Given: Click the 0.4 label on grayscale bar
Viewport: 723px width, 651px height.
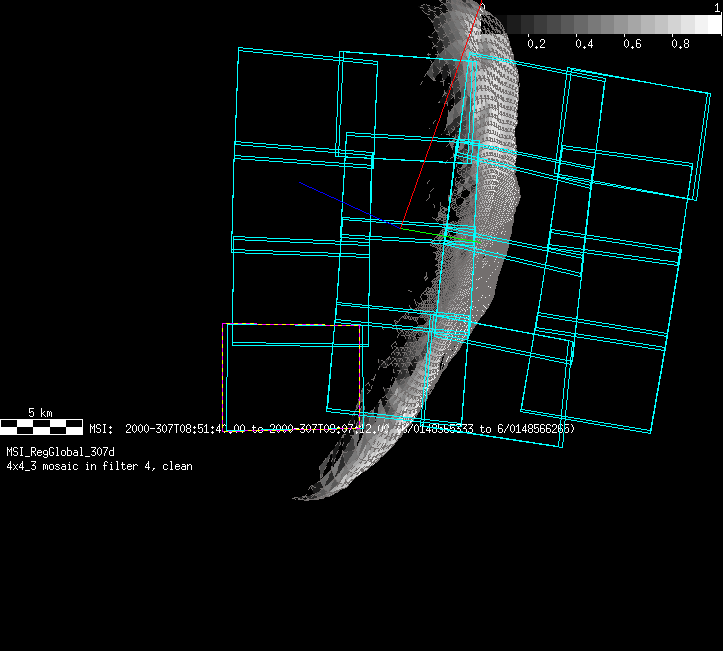Looking at the screenshot, I should [x=584, y=44].
